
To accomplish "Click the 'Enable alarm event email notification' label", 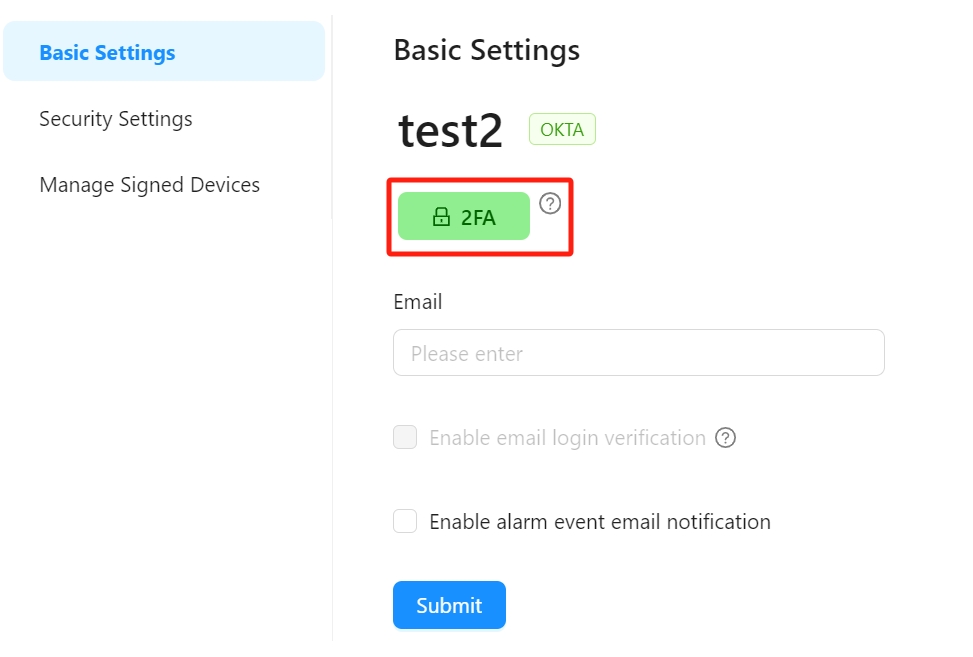I will (x=599, y=522).
